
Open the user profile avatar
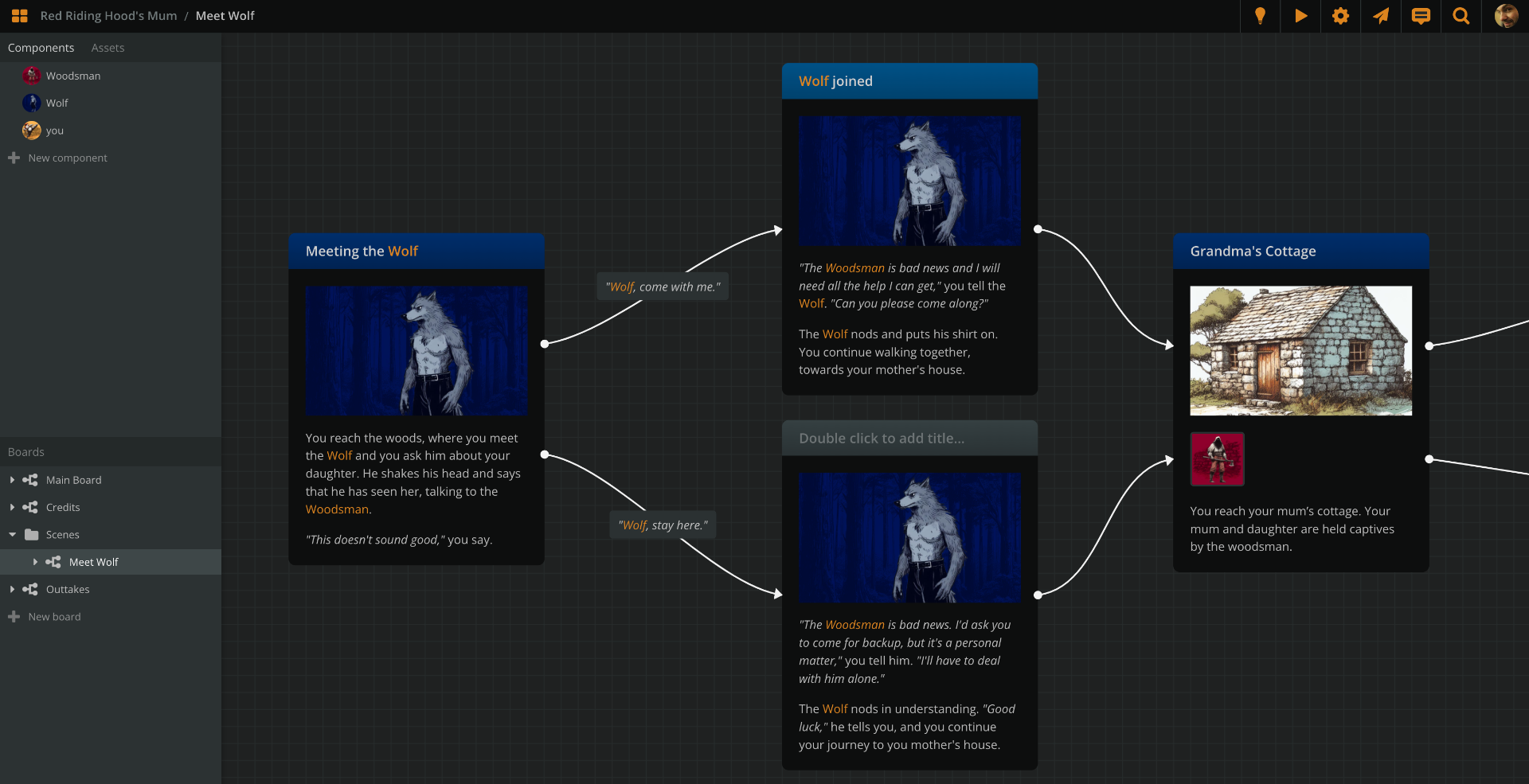point(1505,16)
